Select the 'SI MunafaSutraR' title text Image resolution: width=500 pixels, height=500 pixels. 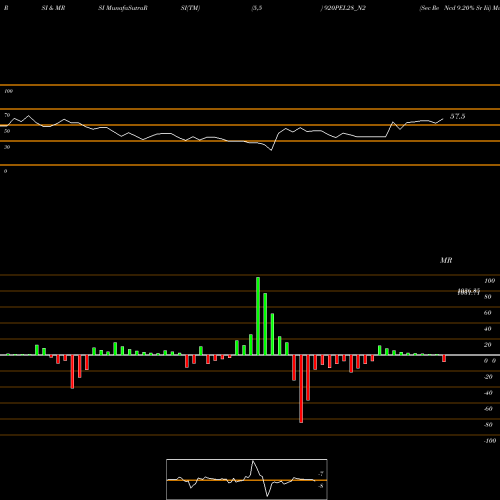coord(123,8)
